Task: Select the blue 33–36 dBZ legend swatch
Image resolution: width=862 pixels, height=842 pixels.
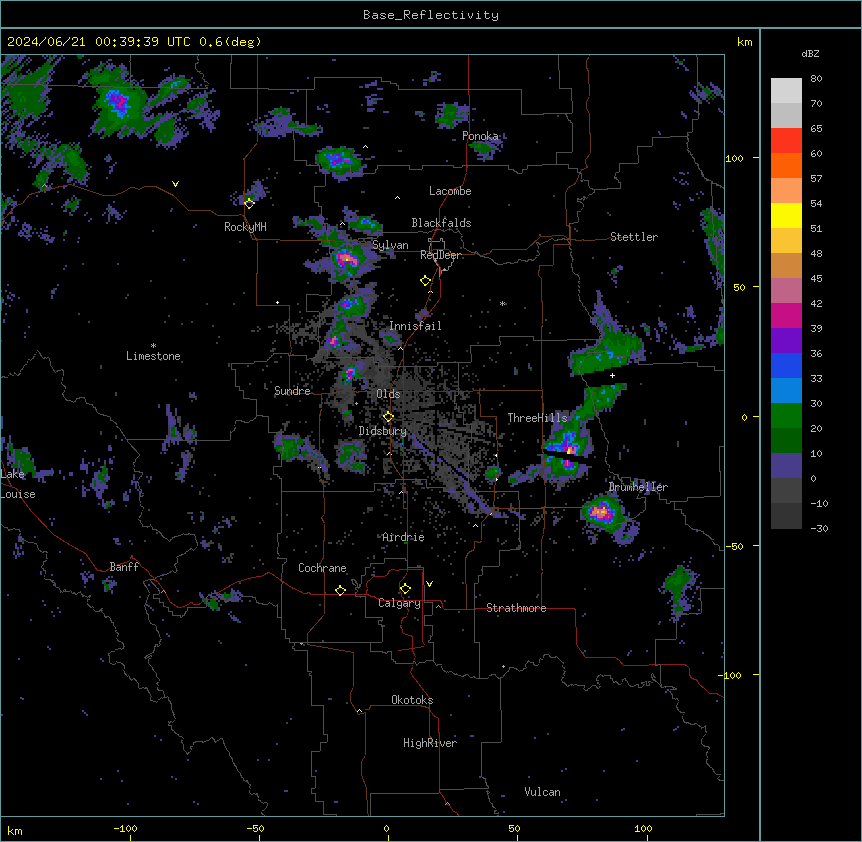Action: click(786, 365)
